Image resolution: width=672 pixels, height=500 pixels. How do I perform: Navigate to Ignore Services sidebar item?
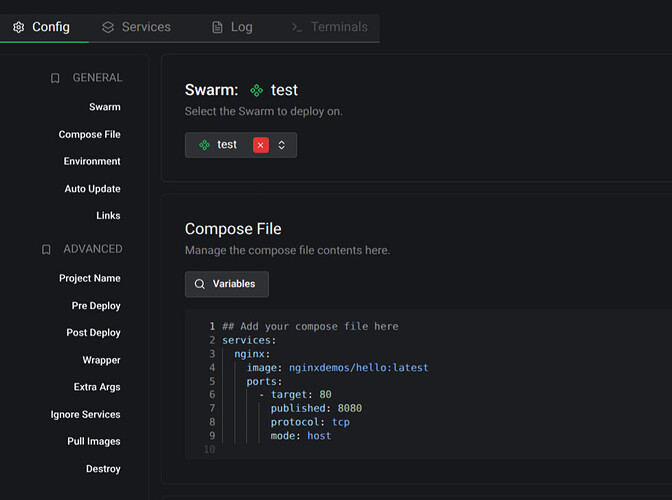point(85,415)
